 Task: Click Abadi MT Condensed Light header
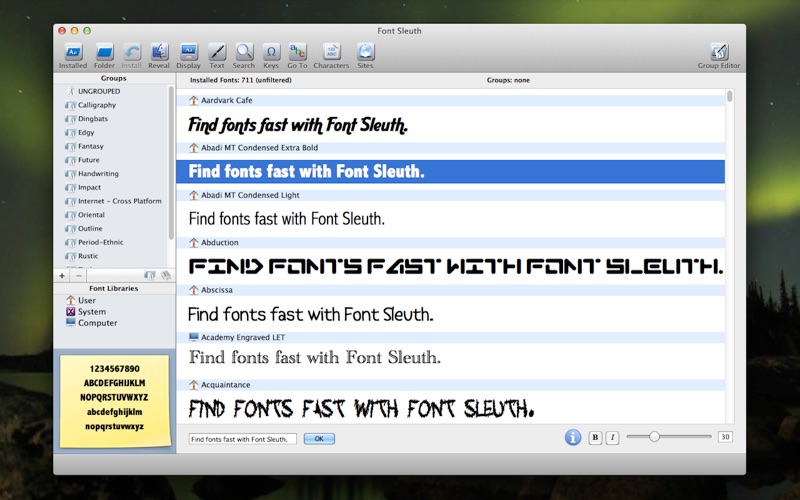451,195
